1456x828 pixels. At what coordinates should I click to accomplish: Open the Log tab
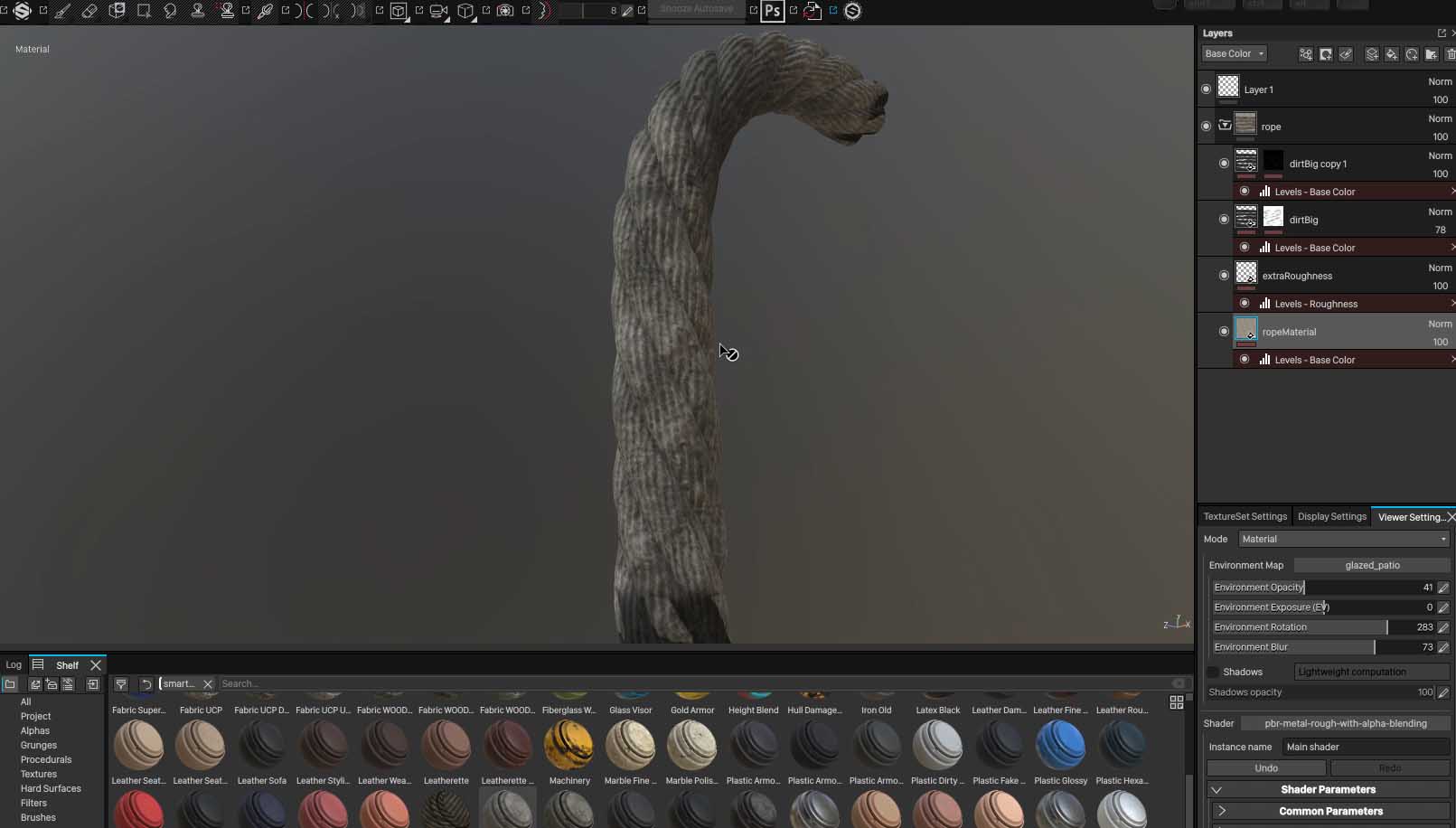[14, 664]
